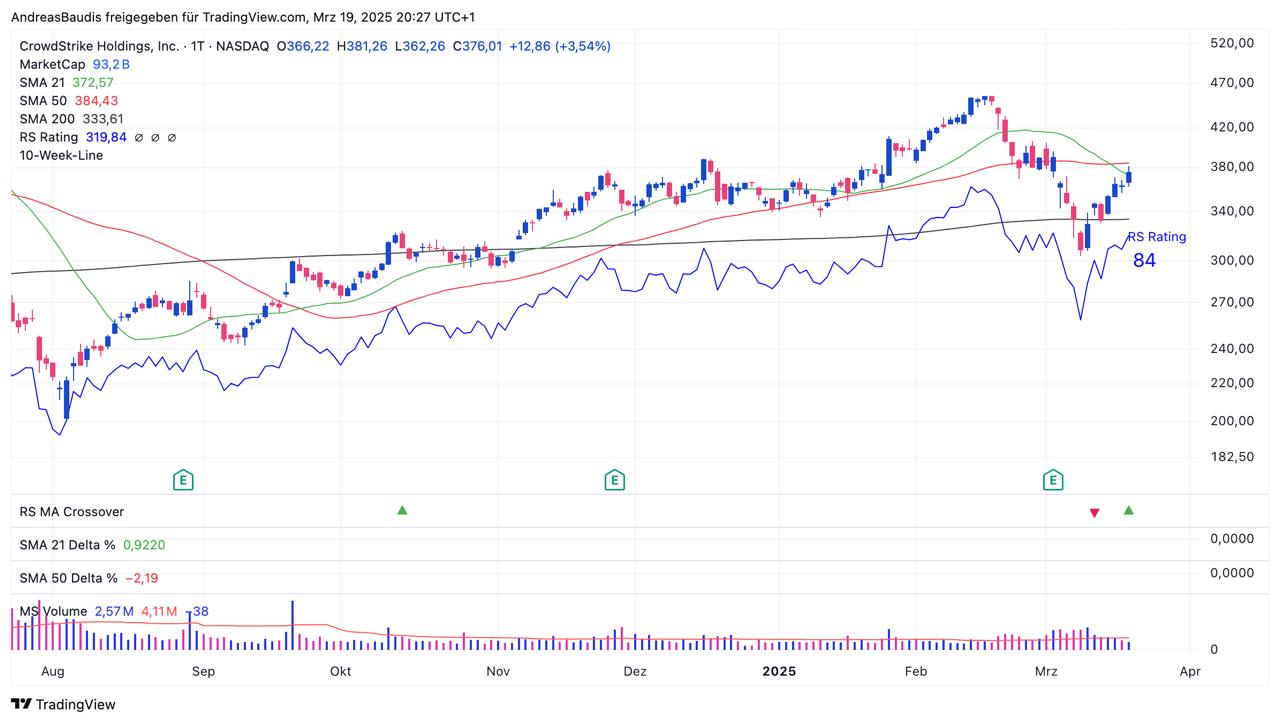The width and height of the screenshot is (1280, 723).
Task: Select the 10-Week-Line legend entry
Action: 61,155
